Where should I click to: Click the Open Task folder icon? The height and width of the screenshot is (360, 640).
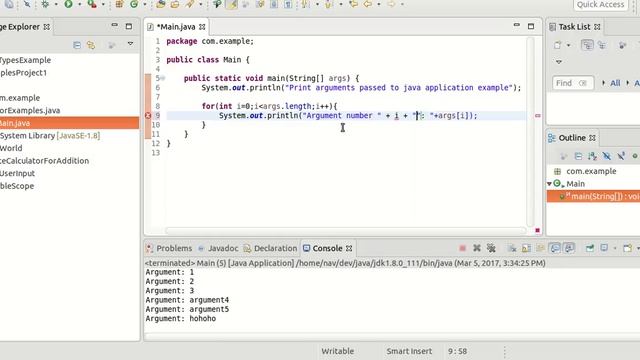pyautogui.click(x=175, y=4)
